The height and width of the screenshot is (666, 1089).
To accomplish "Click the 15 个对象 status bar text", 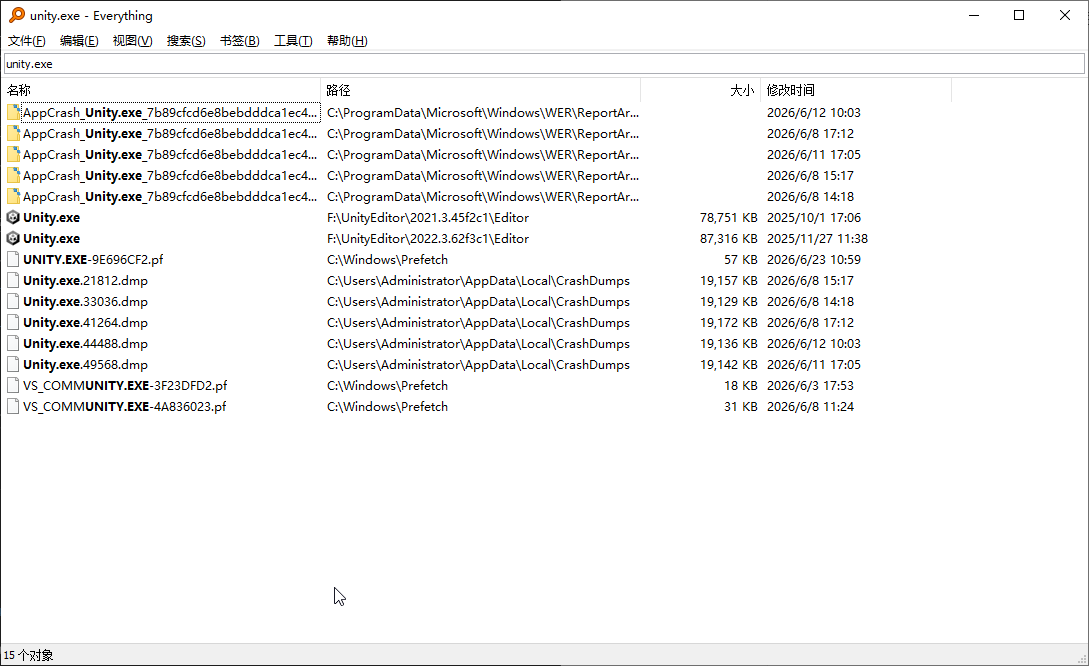I will (x=28, y=655).
